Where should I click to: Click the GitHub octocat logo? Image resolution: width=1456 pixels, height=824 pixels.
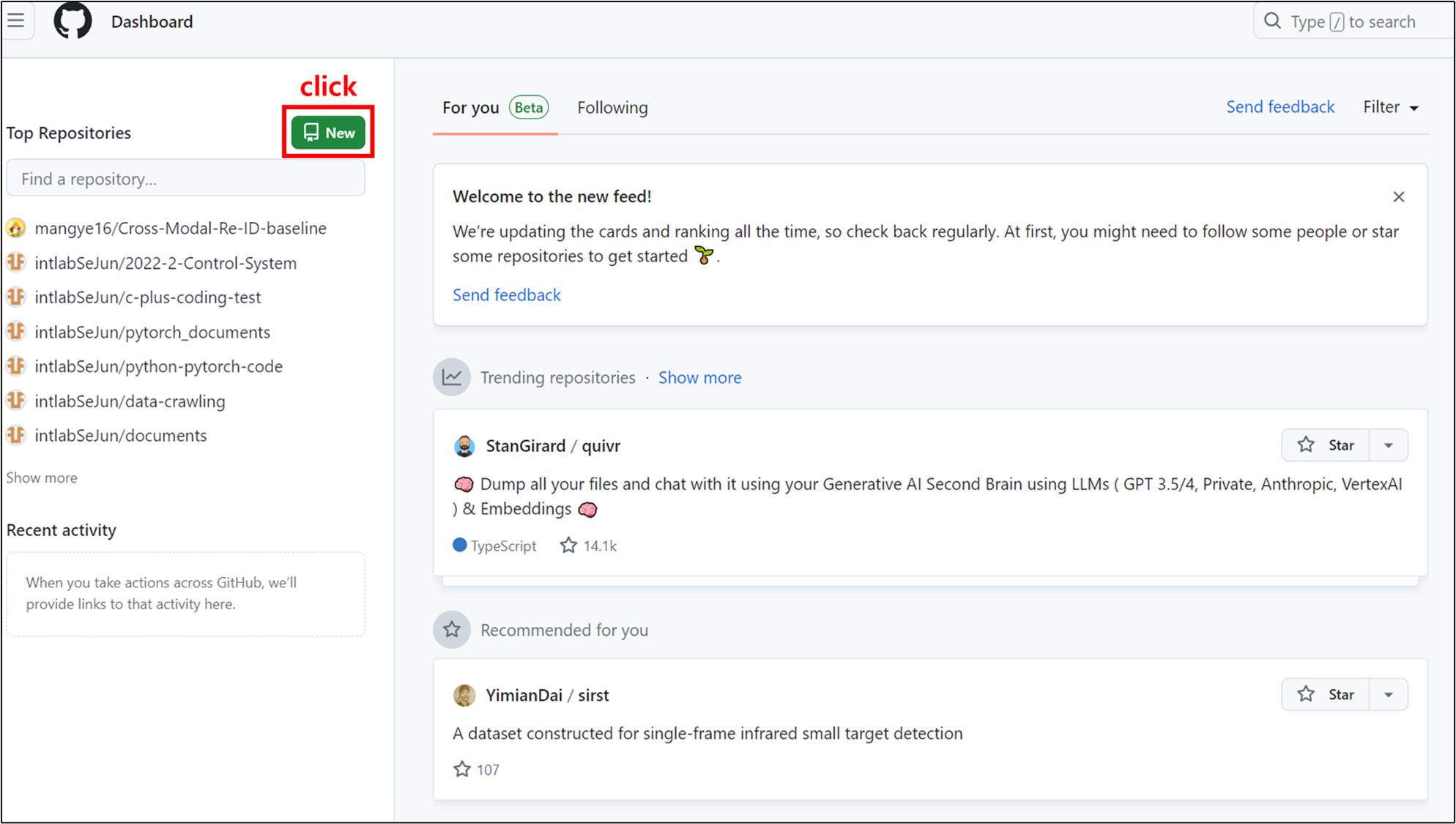coord(73,21)
